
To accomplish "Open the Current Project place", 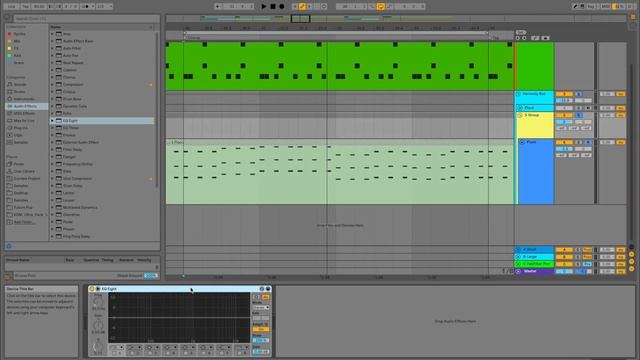I will pos(27,178).
